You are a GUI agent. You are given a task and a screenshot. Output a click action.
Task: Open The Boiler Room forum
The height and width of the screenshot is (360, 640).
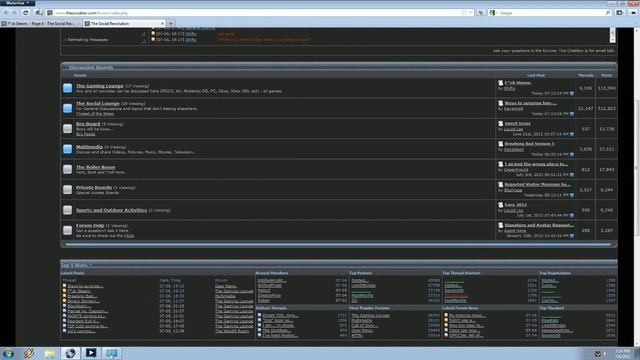click(96, 167)
